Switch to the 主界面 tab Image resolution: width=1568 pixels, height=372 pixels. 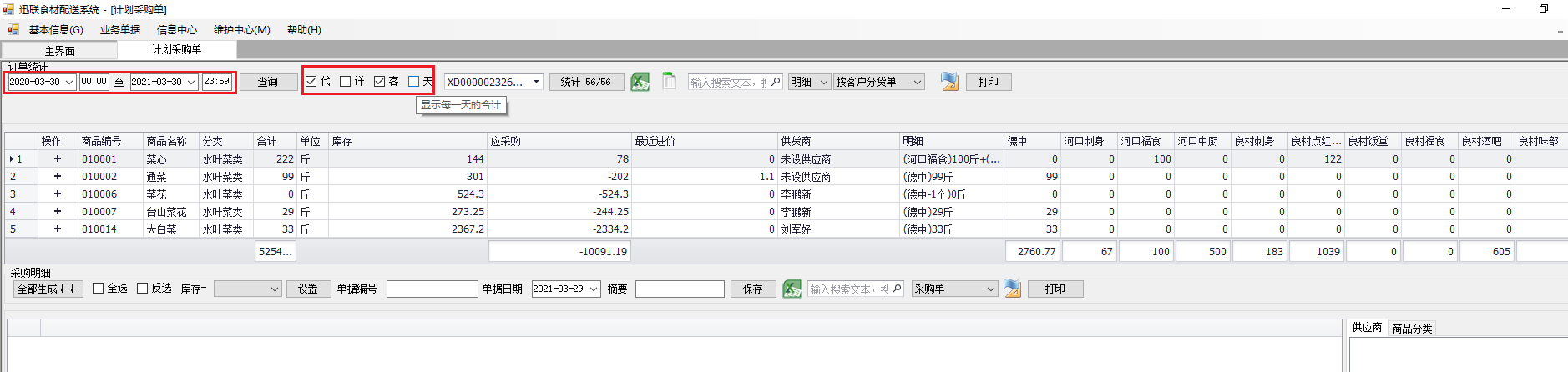(x=60, y=50)
